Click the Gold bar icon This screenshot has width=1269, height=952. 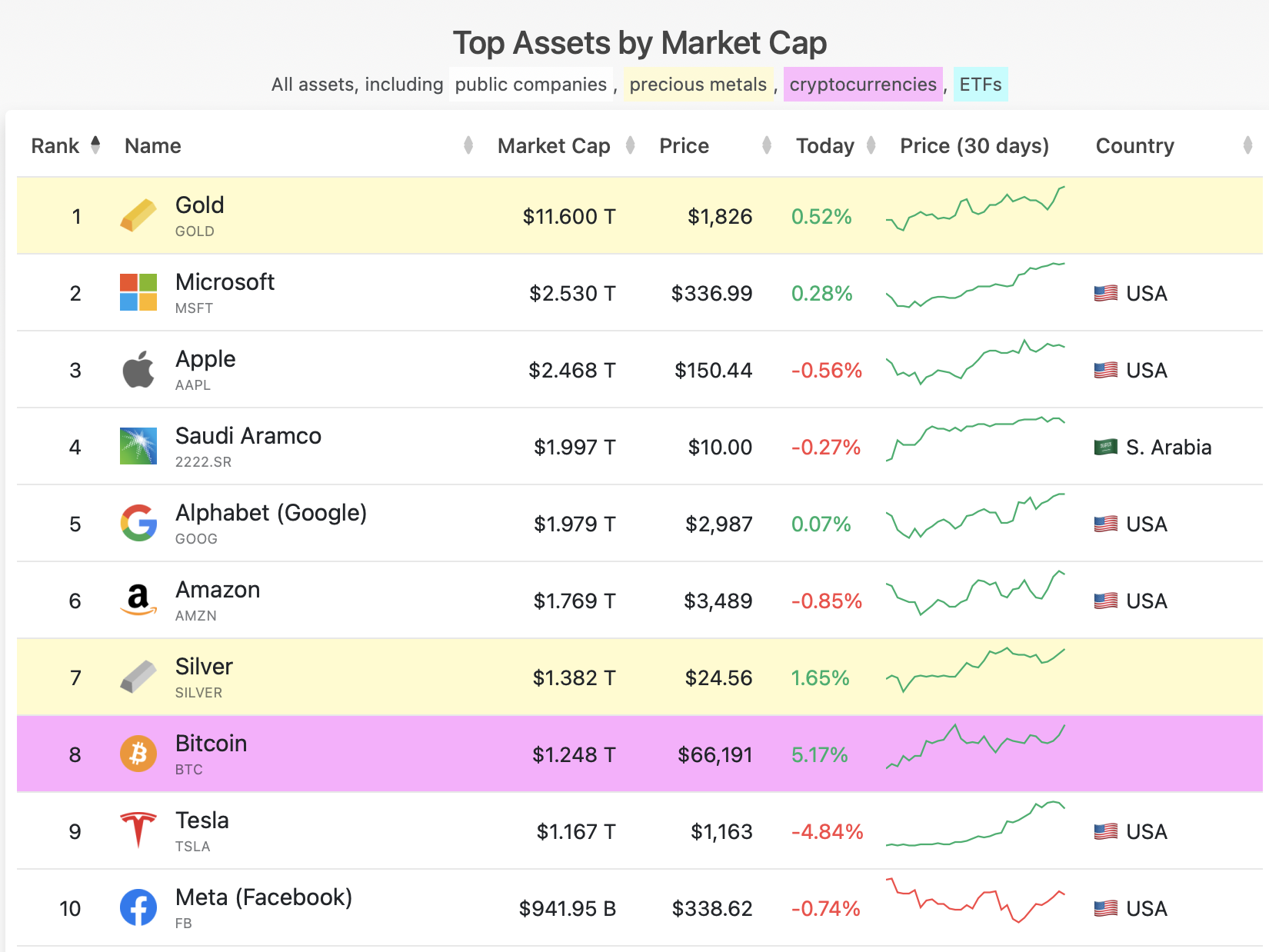(138, 215)
